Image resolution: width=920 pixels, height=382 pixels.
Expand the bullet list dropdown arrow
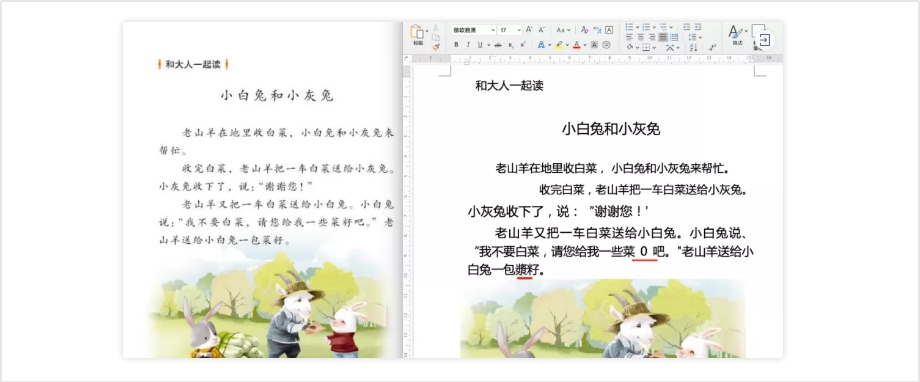[x=637, y=27]
